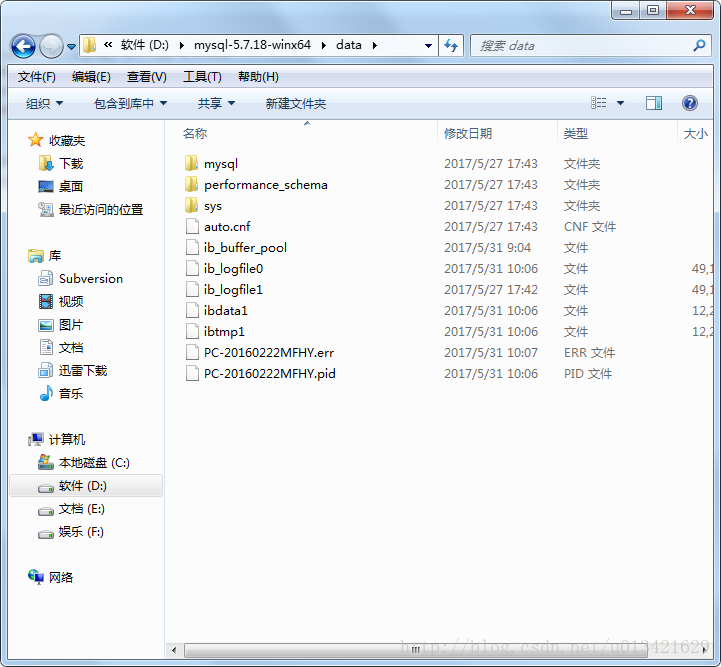Click the 计算机 computer icon
Screen dimensions: 721x667
[35, 439]
